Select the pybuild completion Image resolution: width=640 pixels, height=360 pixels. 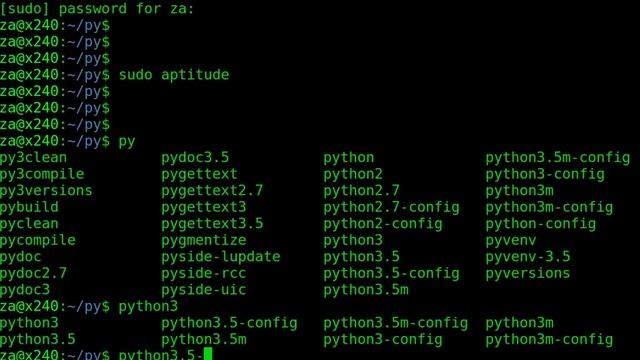(29, 207)
